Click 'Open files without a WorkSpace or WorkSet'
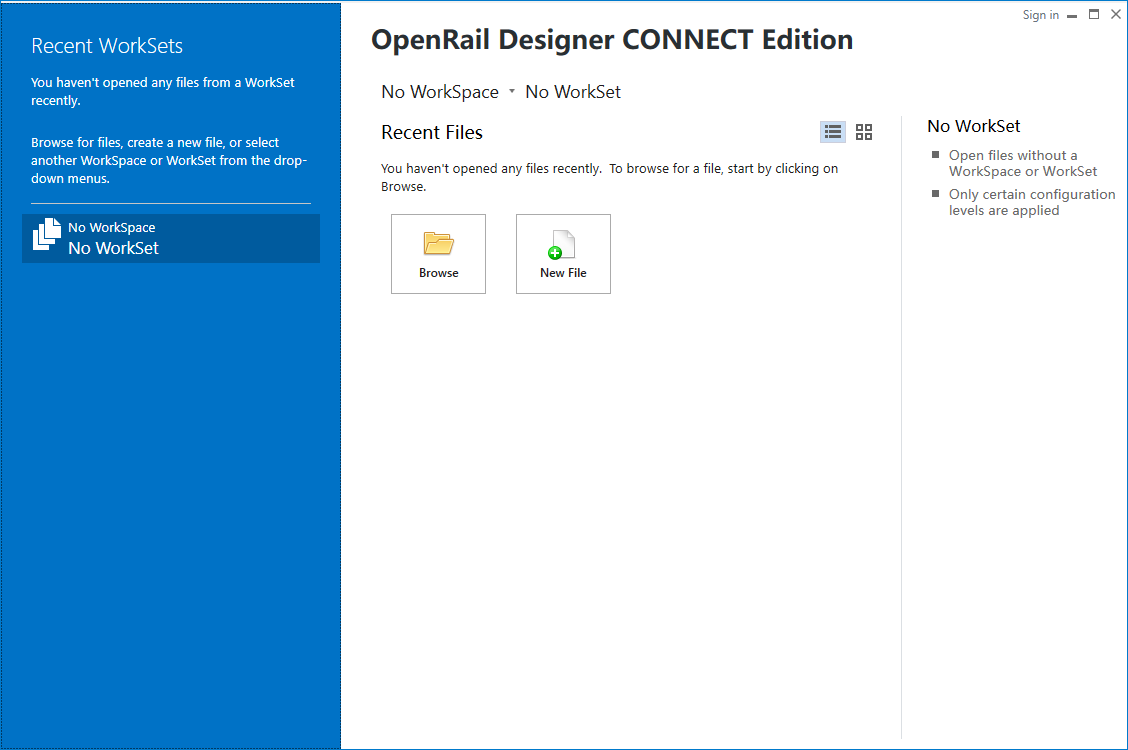 click(x=1022, y=163)
